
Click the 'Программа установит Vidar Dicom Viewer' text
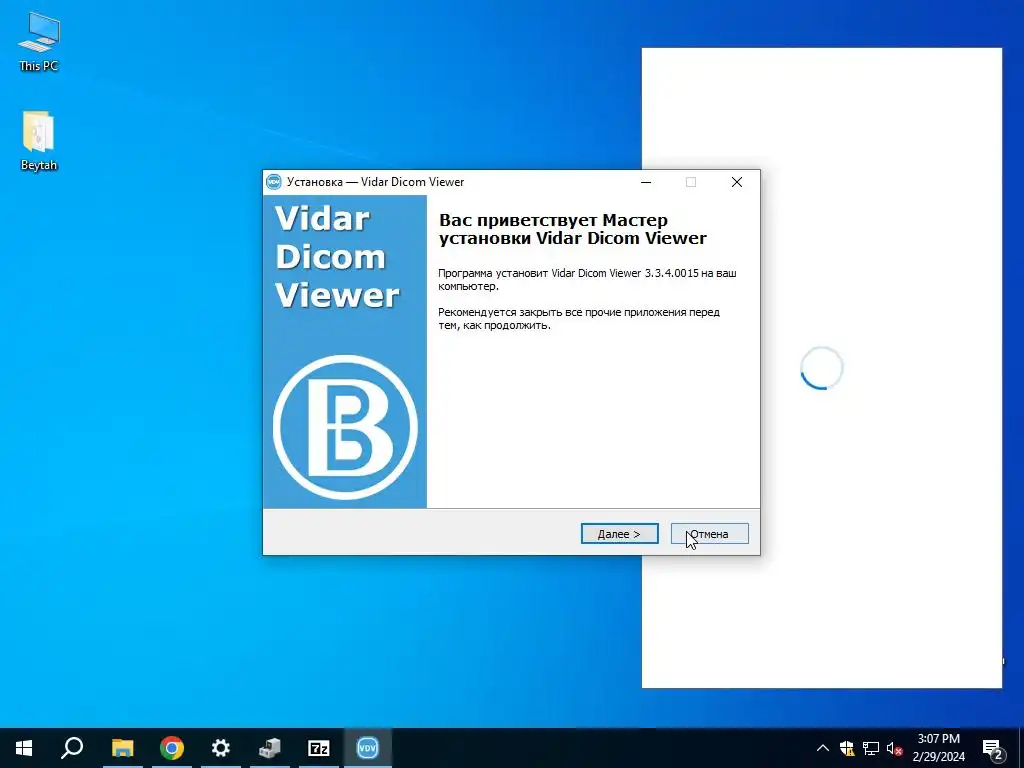(587, 280)
